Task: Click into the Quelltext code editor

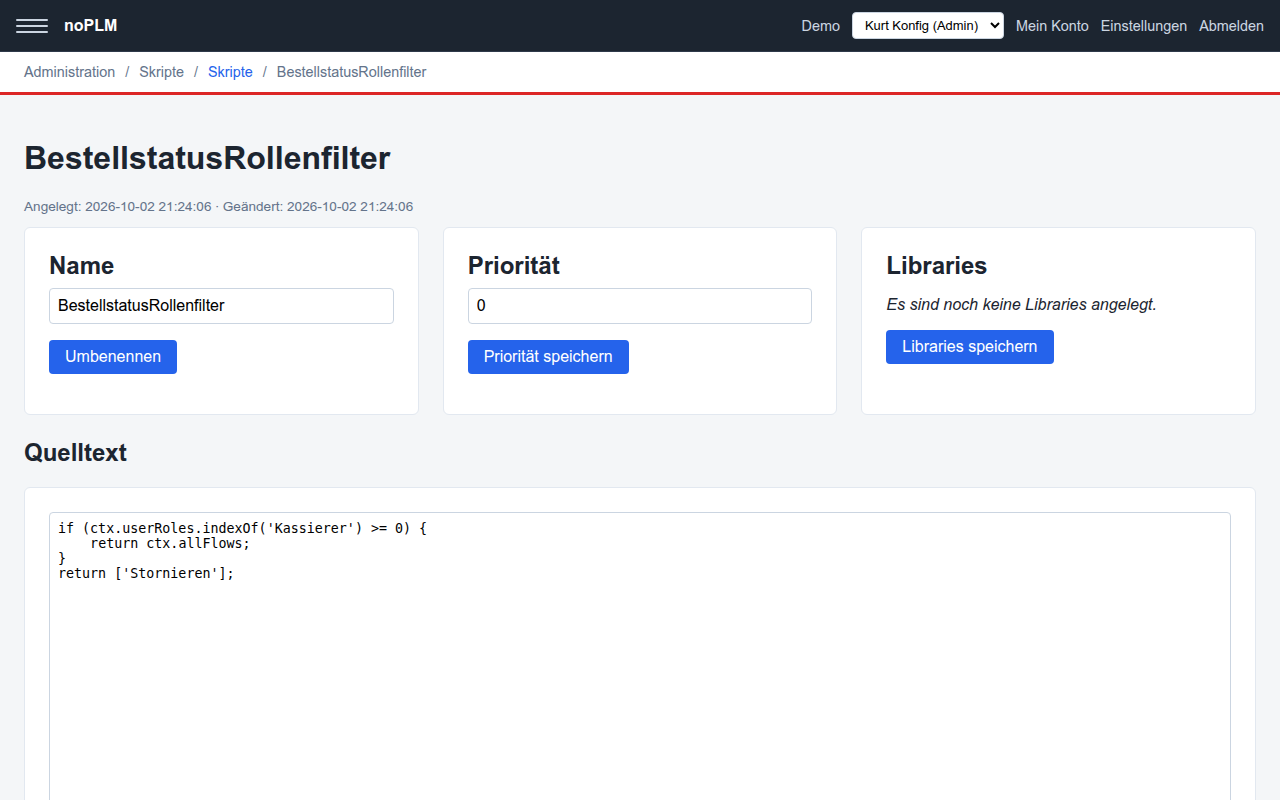Action: (x=640, y=656)
